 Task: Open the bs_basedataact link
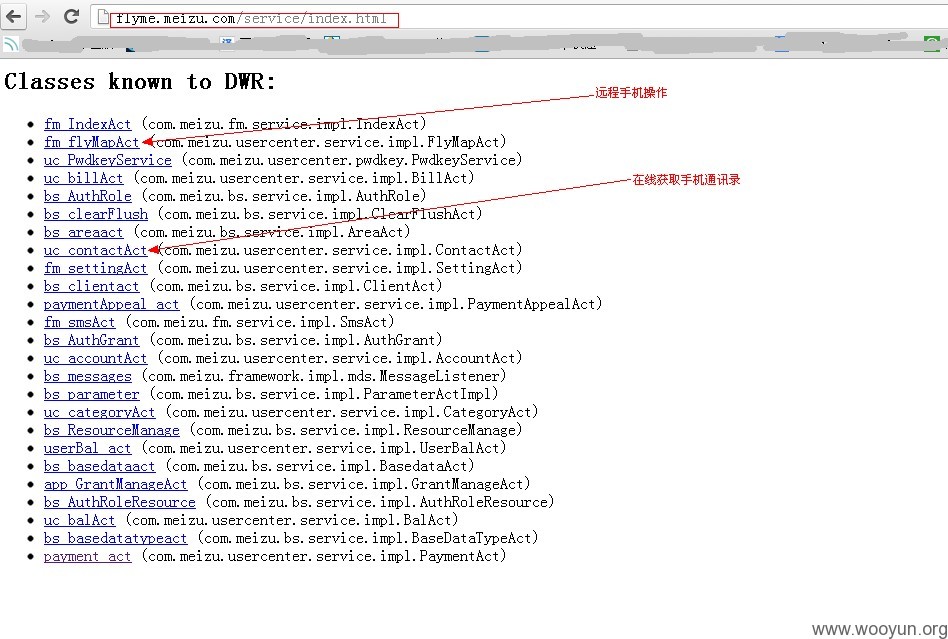tap(99, 466)
